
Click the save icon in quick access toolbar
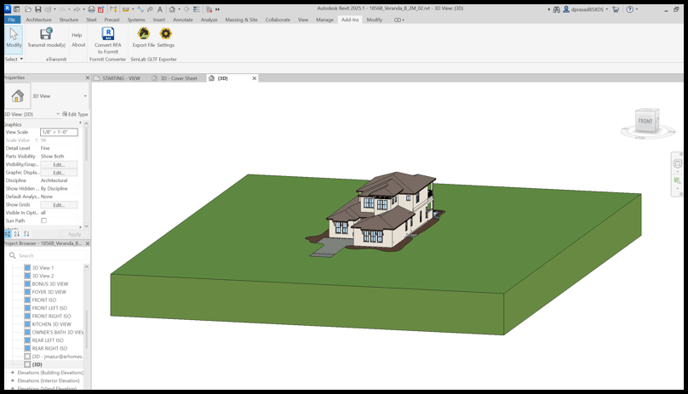(x=38, y=9)
